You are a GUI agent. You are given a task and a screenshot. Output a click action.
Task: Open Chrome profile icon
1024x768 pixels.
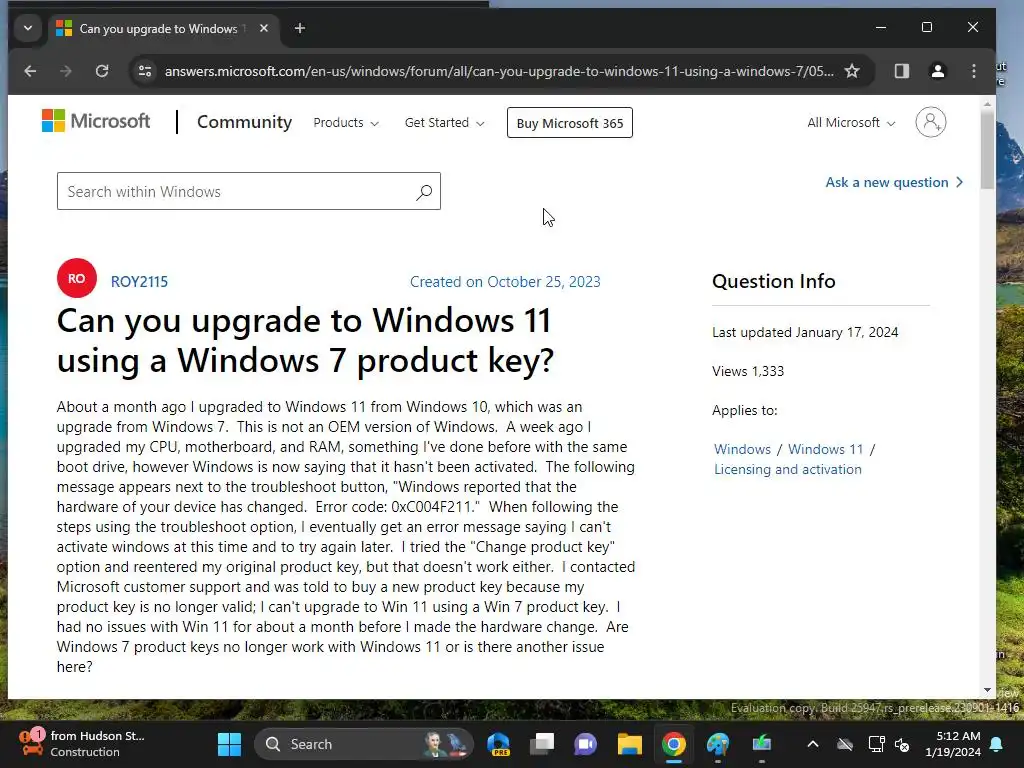click(x=938, y=71)
